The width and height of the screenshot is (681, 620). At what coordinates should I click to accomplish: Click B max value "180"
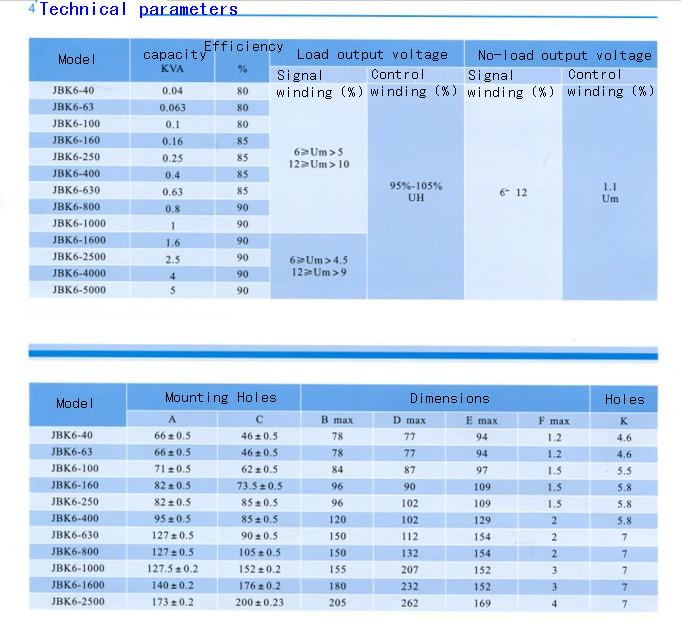(x=337, y=586)
